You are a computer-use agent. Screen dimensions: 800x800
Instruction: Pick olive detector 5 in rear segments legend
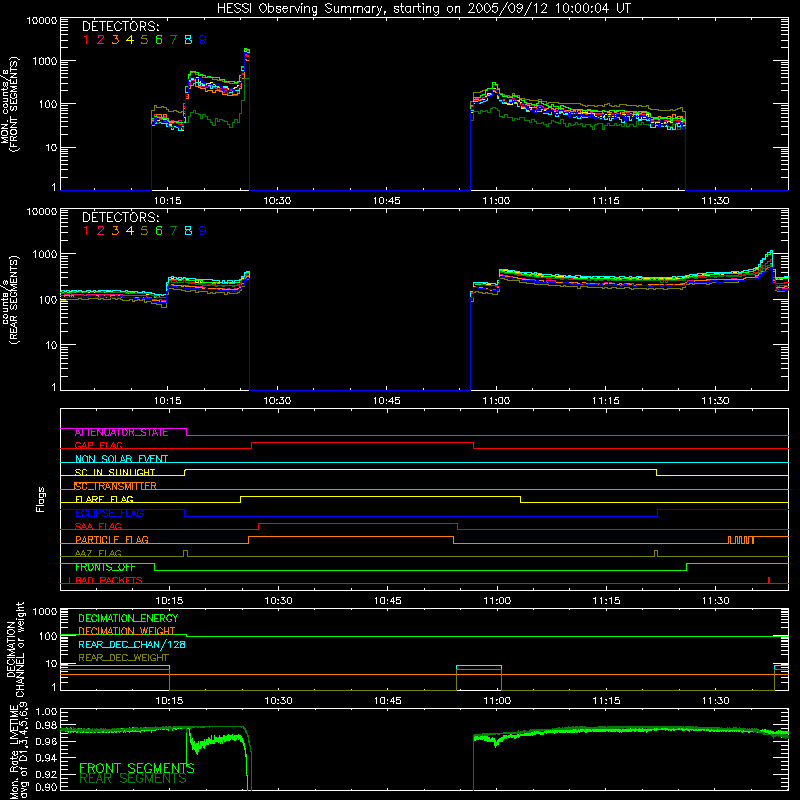coord(144,231)
